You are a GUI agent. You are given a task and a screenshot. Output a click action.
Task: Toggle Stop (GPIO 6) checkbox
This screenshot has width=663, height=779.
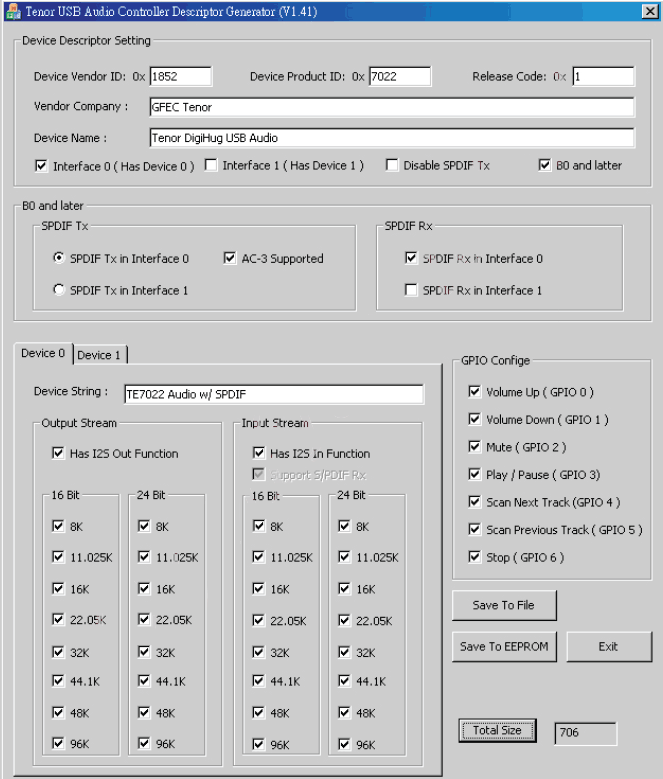point(474,557)
